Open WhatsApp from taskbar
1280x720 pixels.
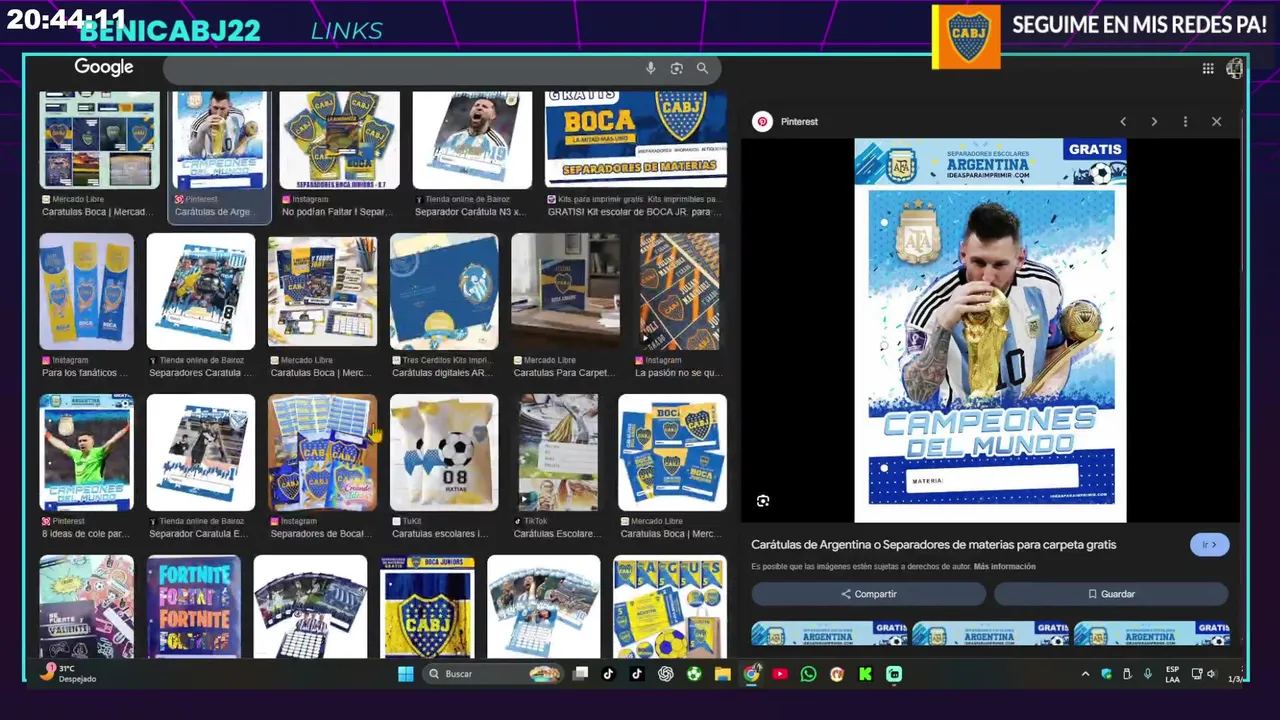tap(808, 674)
